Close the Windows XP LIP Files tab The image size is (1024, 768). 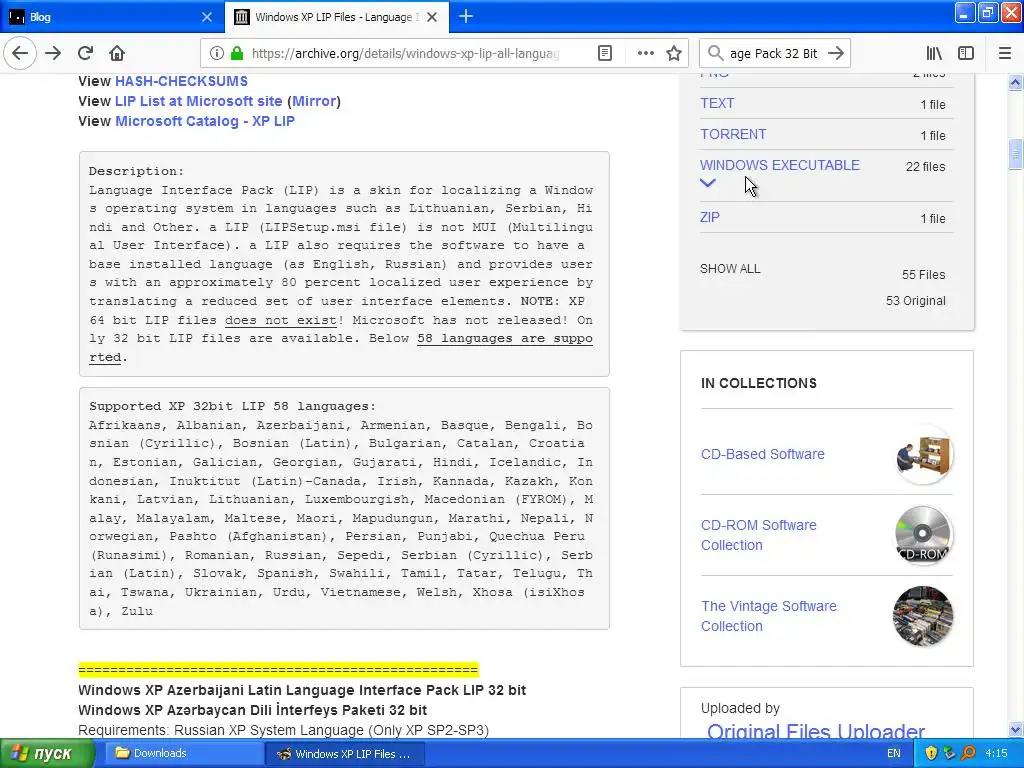(x=432, y=17)
